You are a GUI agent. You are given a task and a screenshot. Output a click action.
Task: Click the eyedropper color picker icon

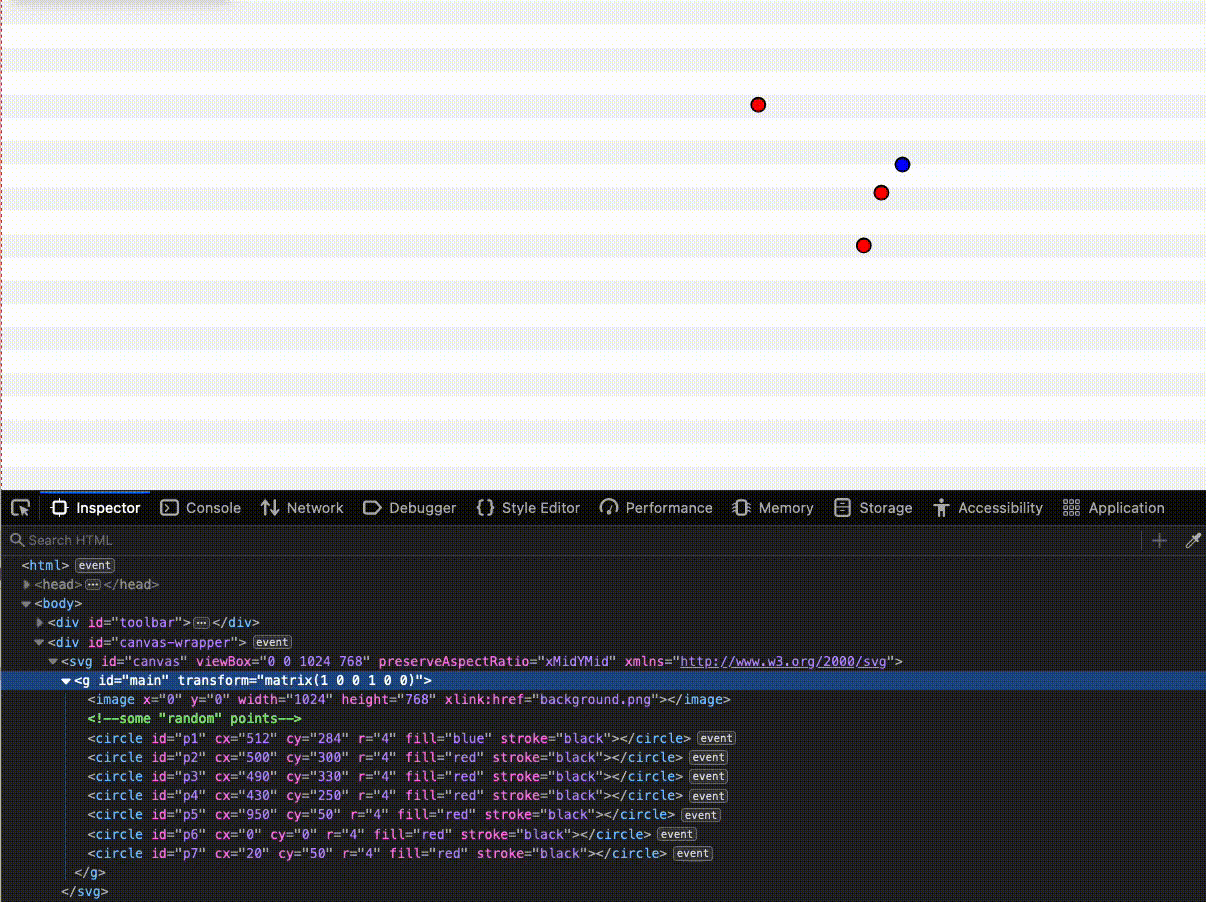(1193, 540)
